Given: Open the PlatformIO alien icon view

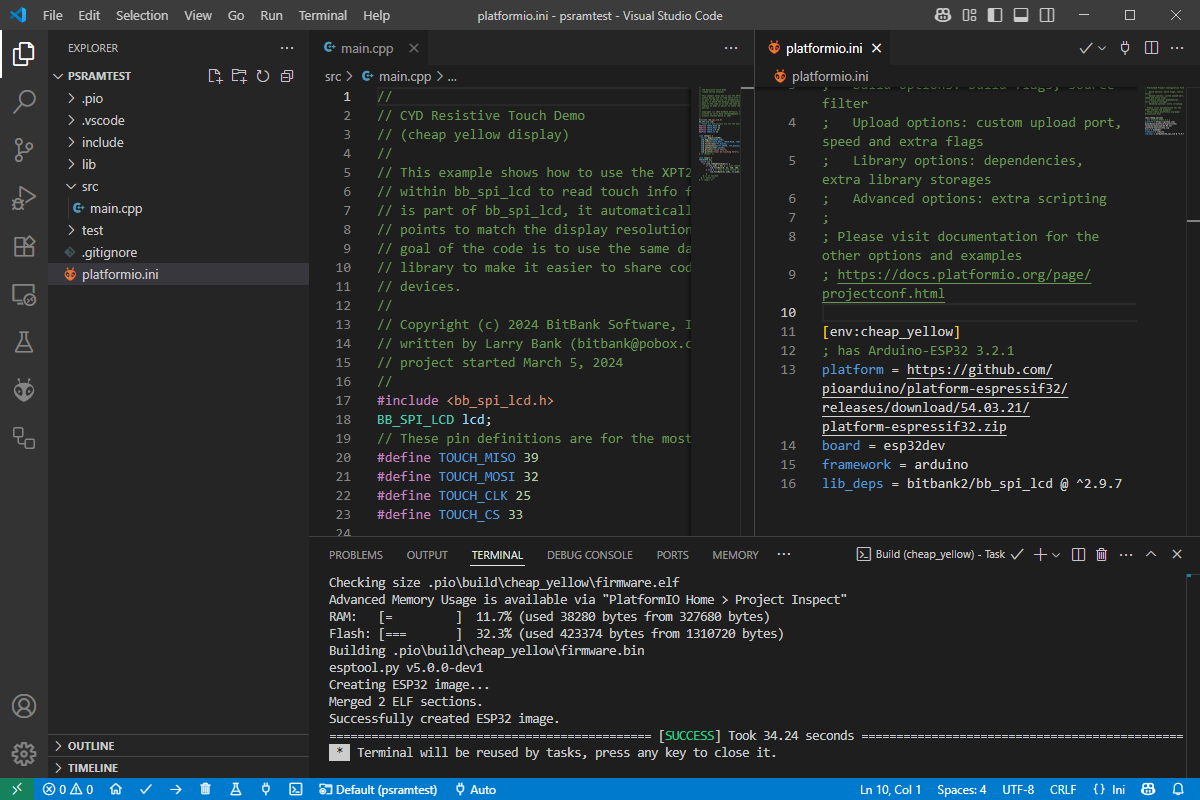Looking at the screenshot, I should tap(24, 390).
